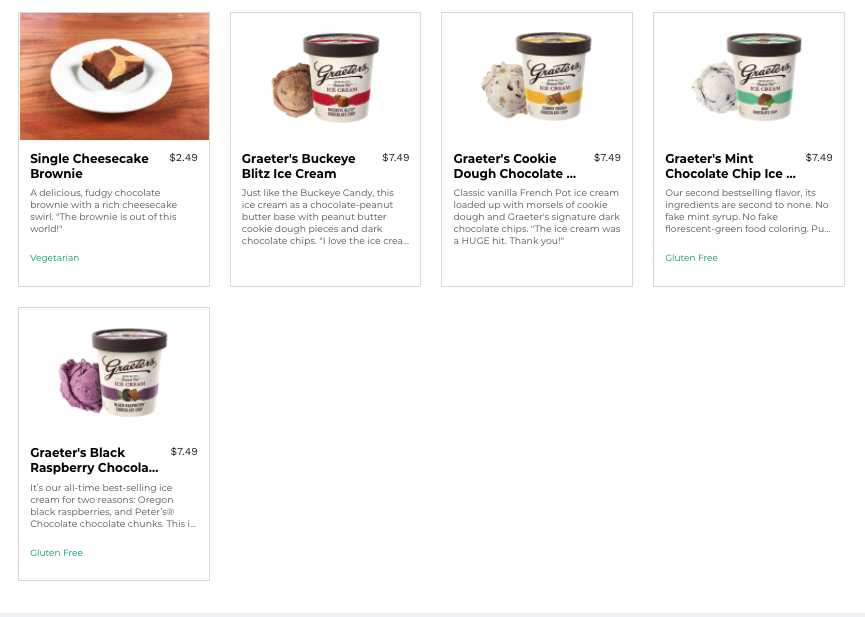Viewport: 865px width, 617px height.
Task: Click the $7.49 price on Buckeye Blitz
Action: [396, 158]
